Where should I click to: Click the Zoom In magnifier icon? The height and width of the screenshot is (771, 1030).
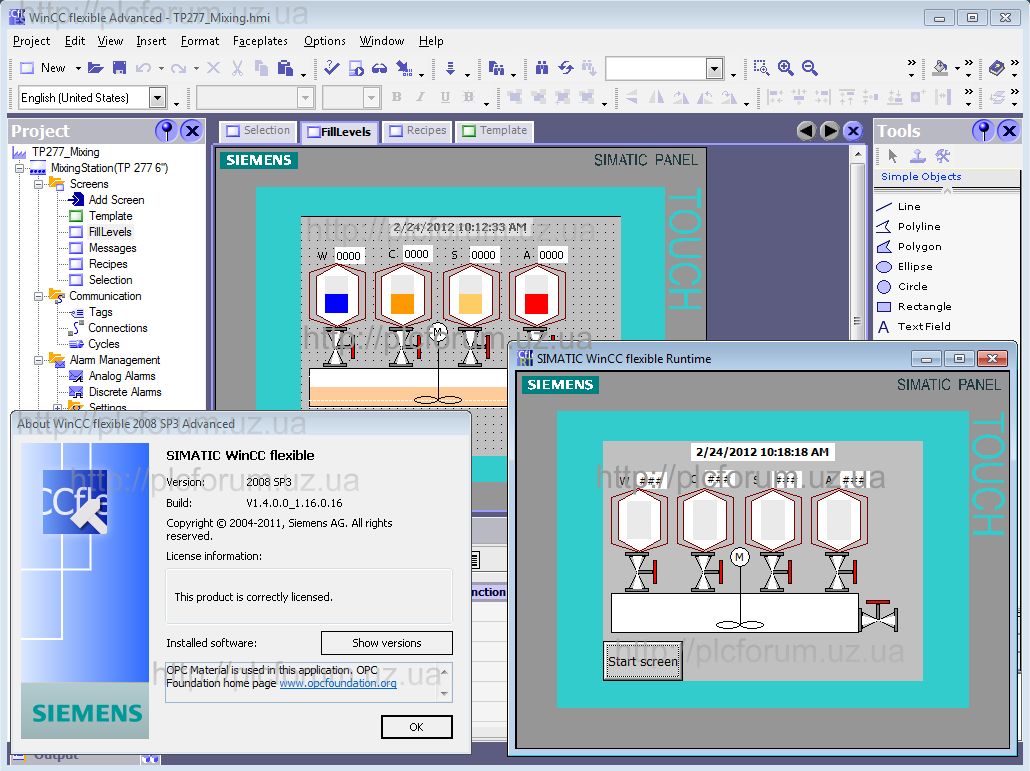coord(786,68)
